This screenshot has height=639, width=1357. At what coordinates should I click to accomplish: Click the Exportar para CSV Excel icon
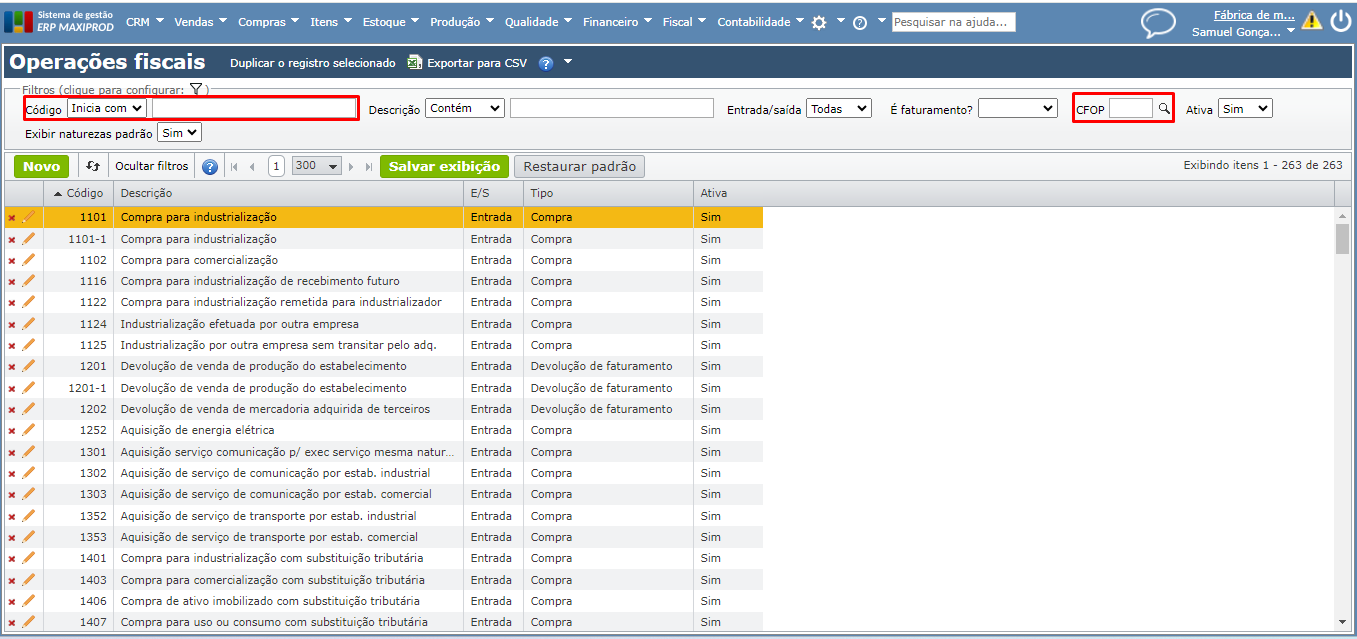point(415,63)
